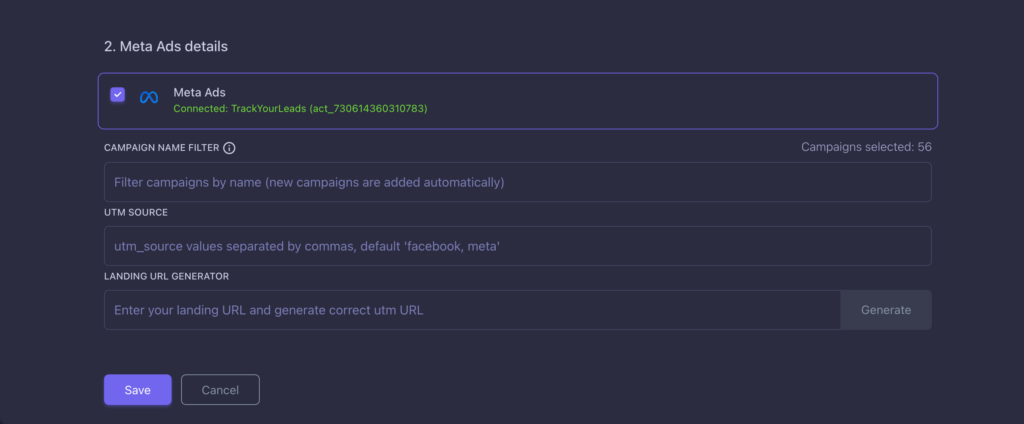
Task: Click the Campaigns selected: 56 counter
Action: (x=866, y=147)
